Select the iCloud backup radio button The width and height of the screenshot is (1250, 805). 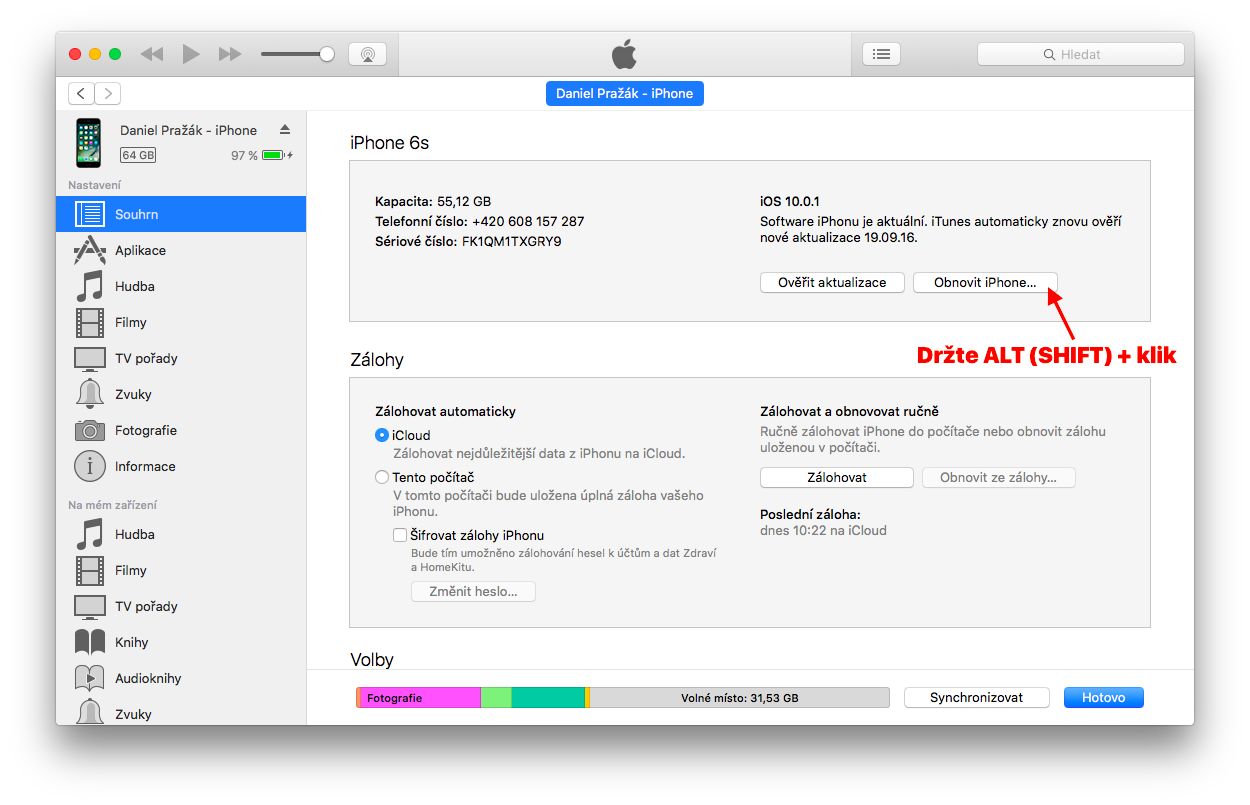(382, 435)
